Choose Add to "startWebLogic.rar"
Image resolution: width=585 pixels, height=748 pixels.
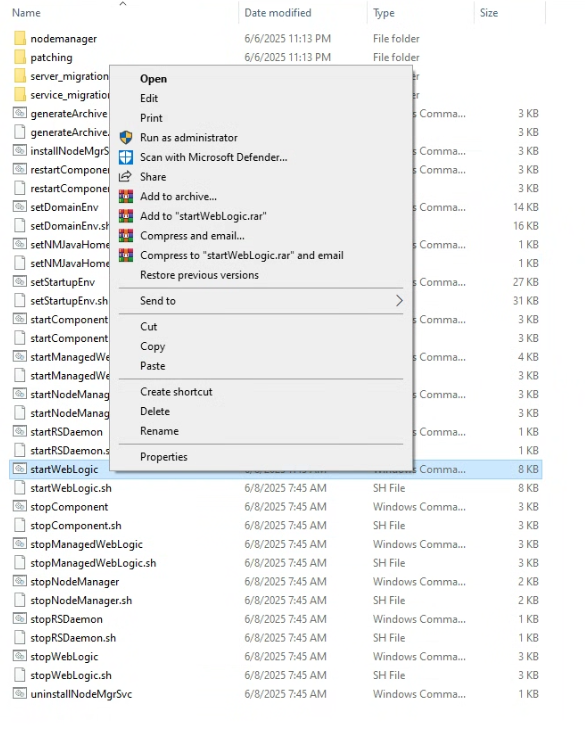pyautogui.click(x=203, y=216)
